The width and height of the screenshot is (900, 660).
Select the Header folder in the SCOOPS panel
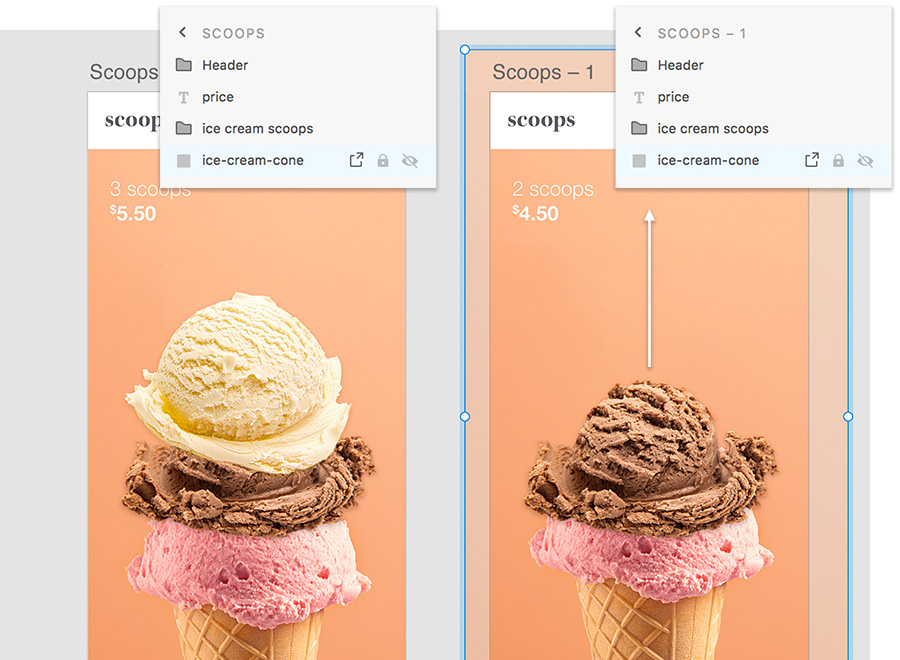point(298,65)
